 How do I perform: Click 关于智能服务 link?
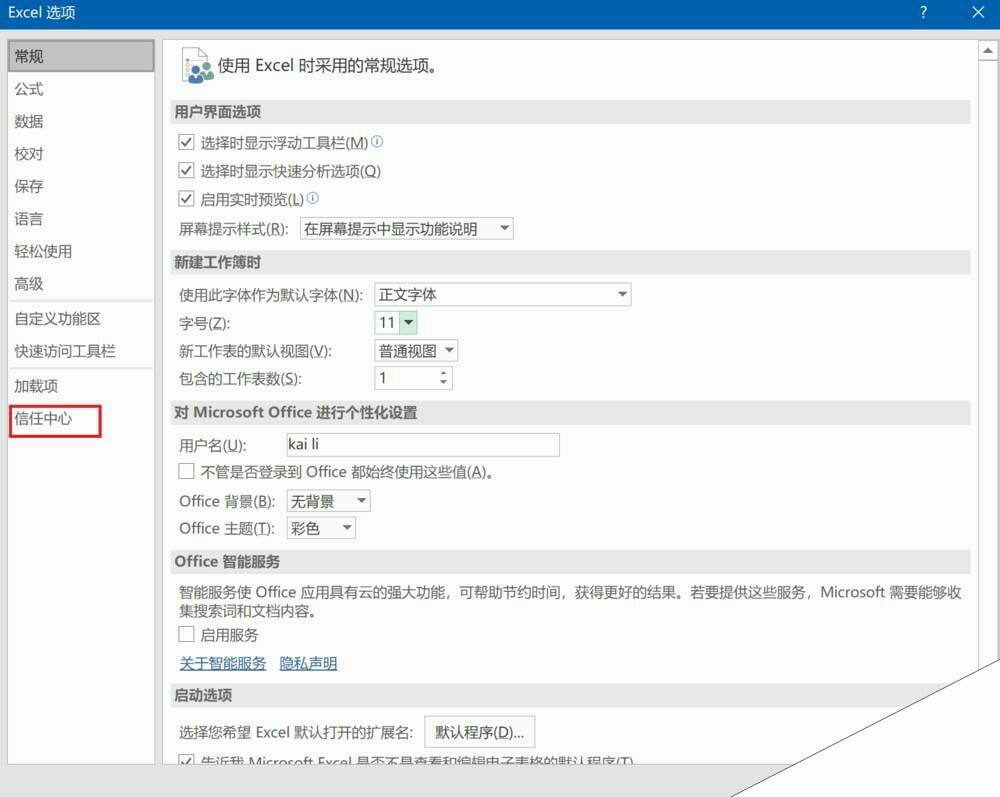(x=223, y=663)
